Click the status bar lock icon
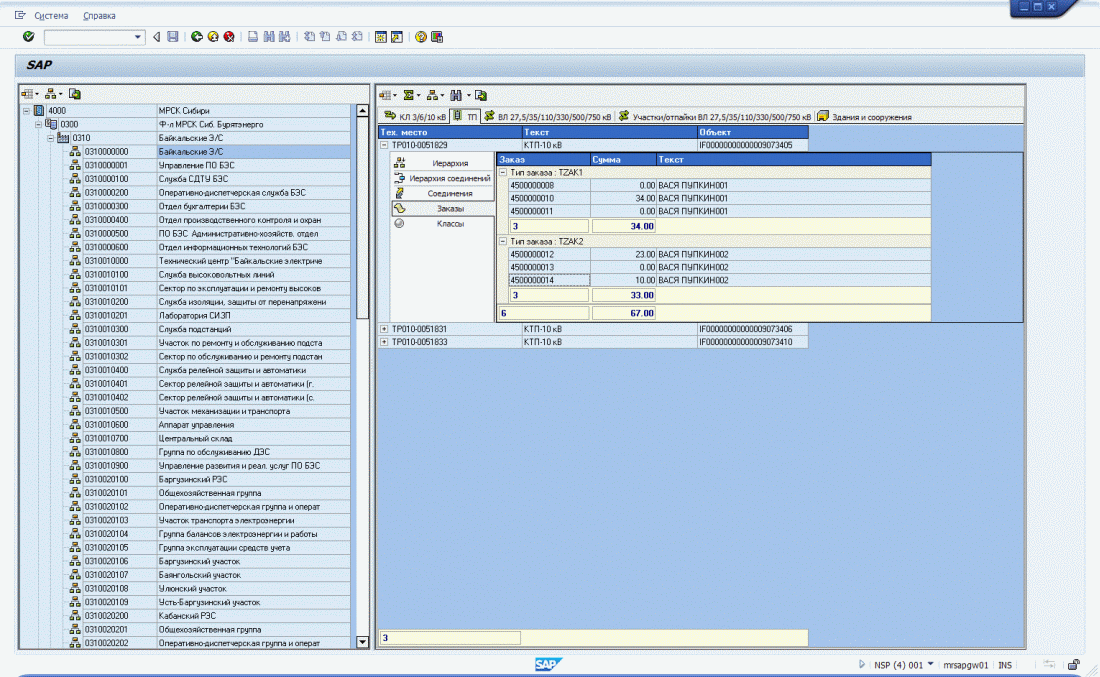1100x677 pixels. coord(1073,664)
